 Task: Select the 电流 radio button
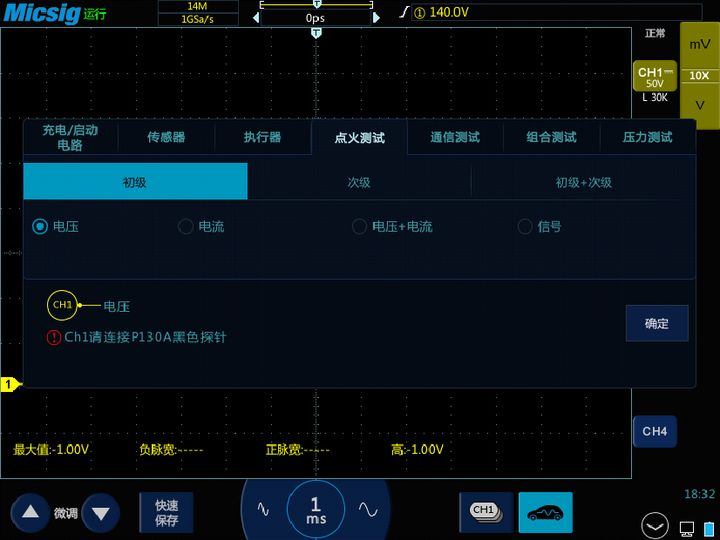185,226
